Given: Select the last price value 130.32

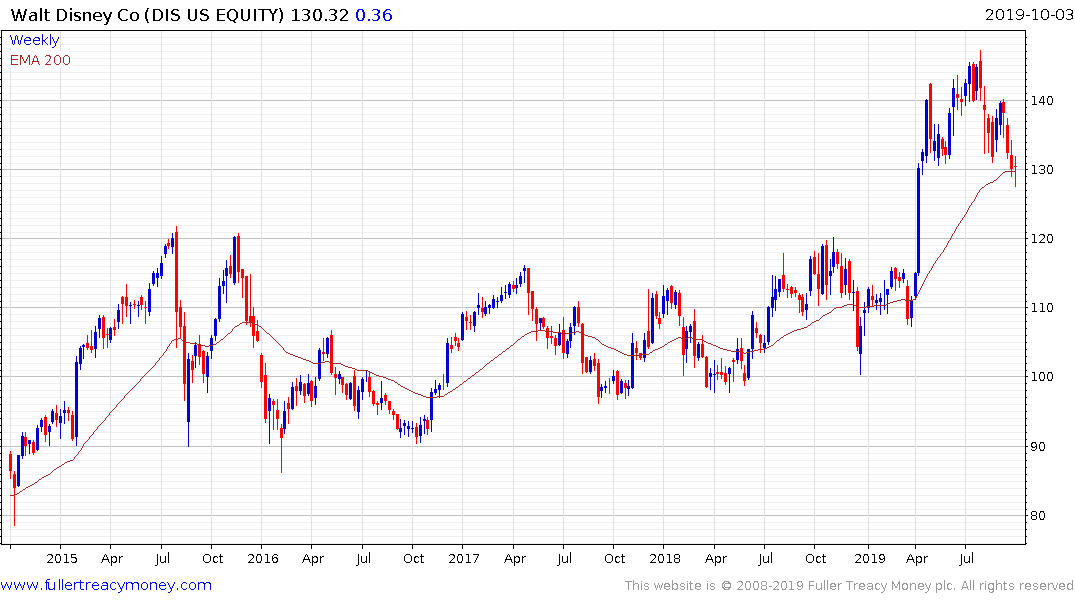Looking at the screenshot, I should 319,15.
